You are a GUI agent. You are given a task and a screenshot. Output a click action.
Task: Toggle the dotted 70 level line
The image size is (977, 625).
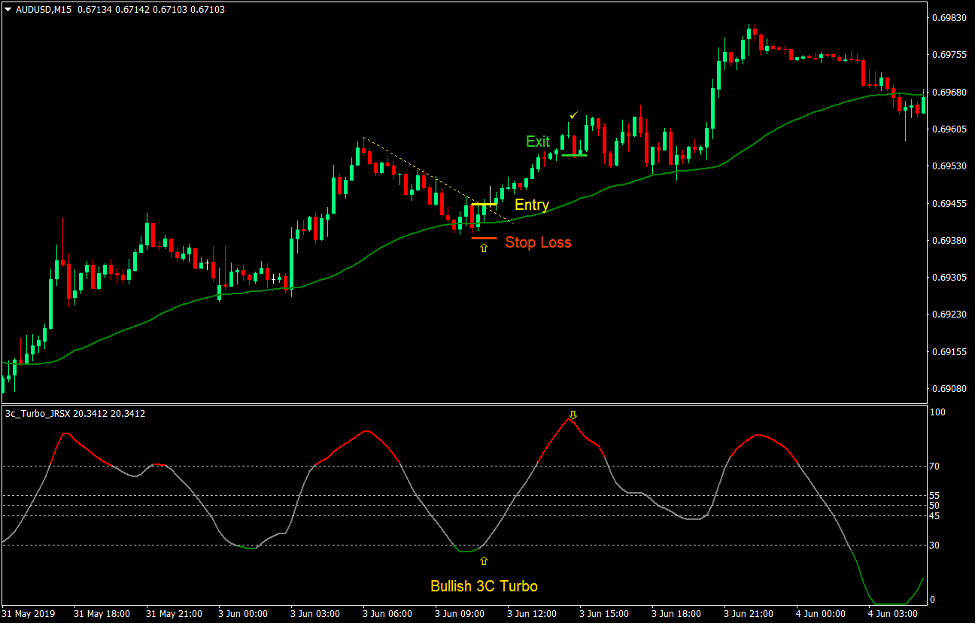click(x=300, y=466)
